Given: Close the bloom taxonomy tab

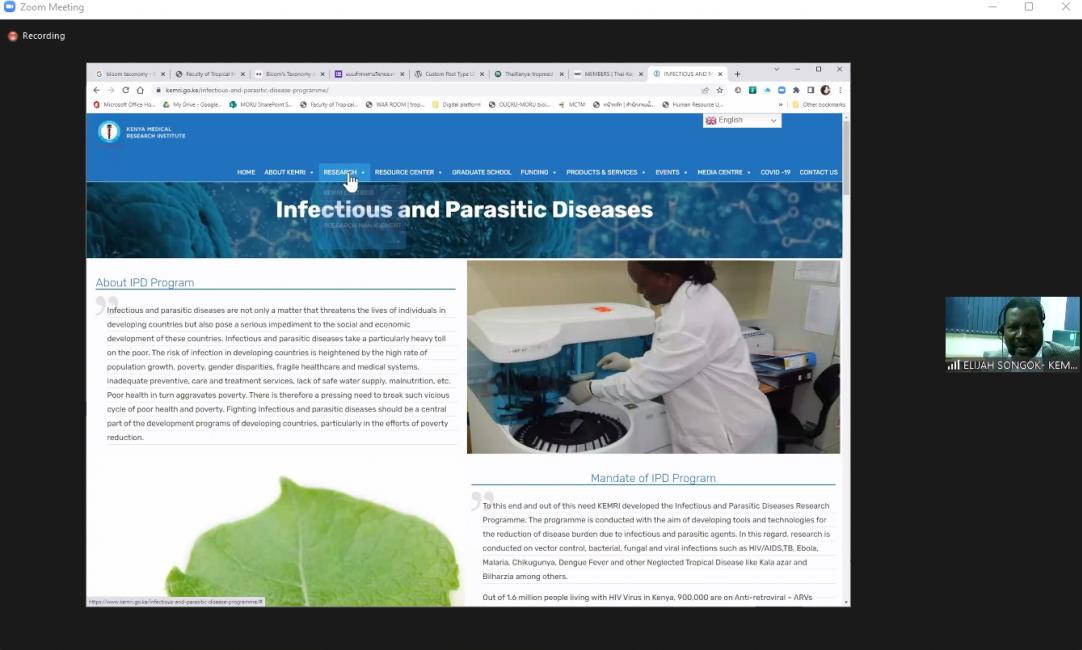Looking at the screenshot, I should point(163,74).
